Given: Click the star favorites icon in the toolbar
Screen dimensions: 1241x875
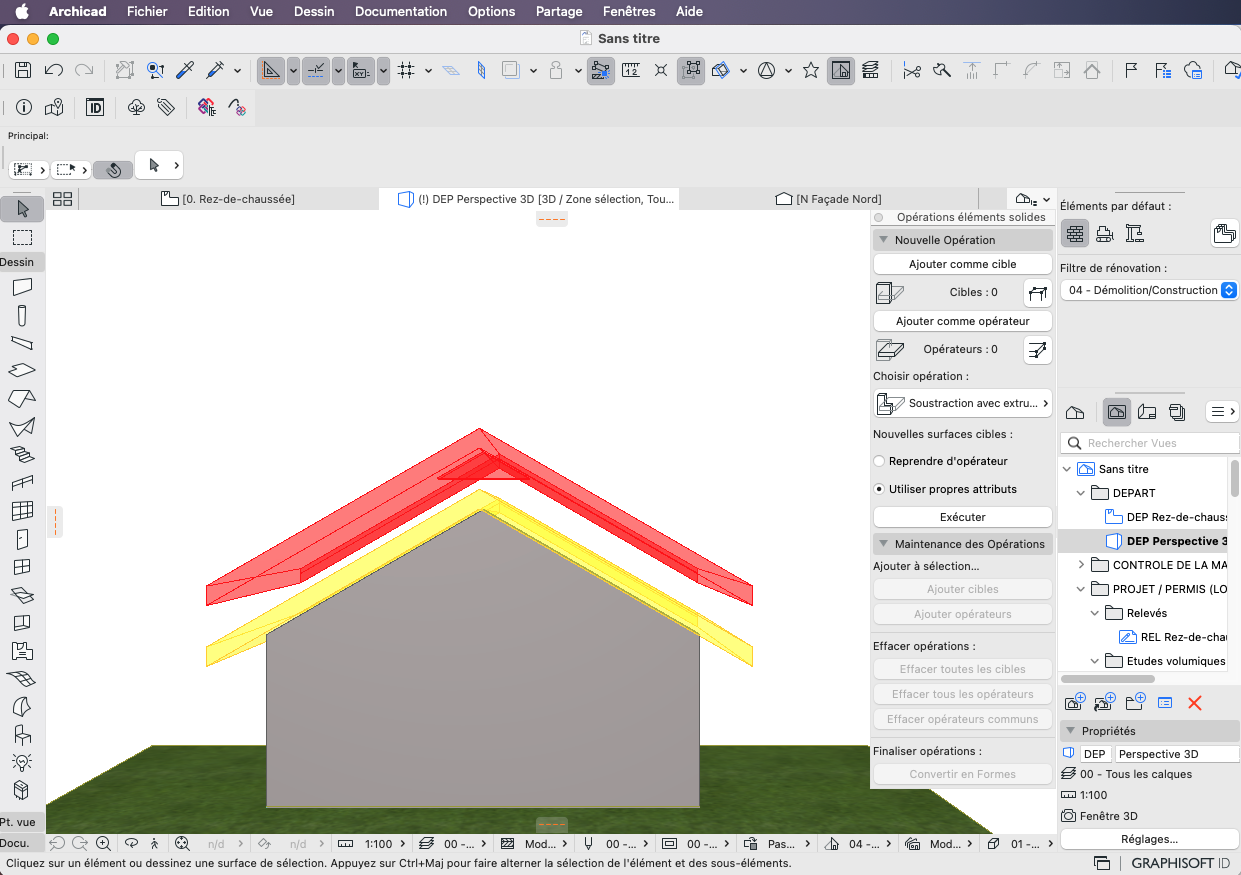Looking at the screenshot, I should coord(811,70).
